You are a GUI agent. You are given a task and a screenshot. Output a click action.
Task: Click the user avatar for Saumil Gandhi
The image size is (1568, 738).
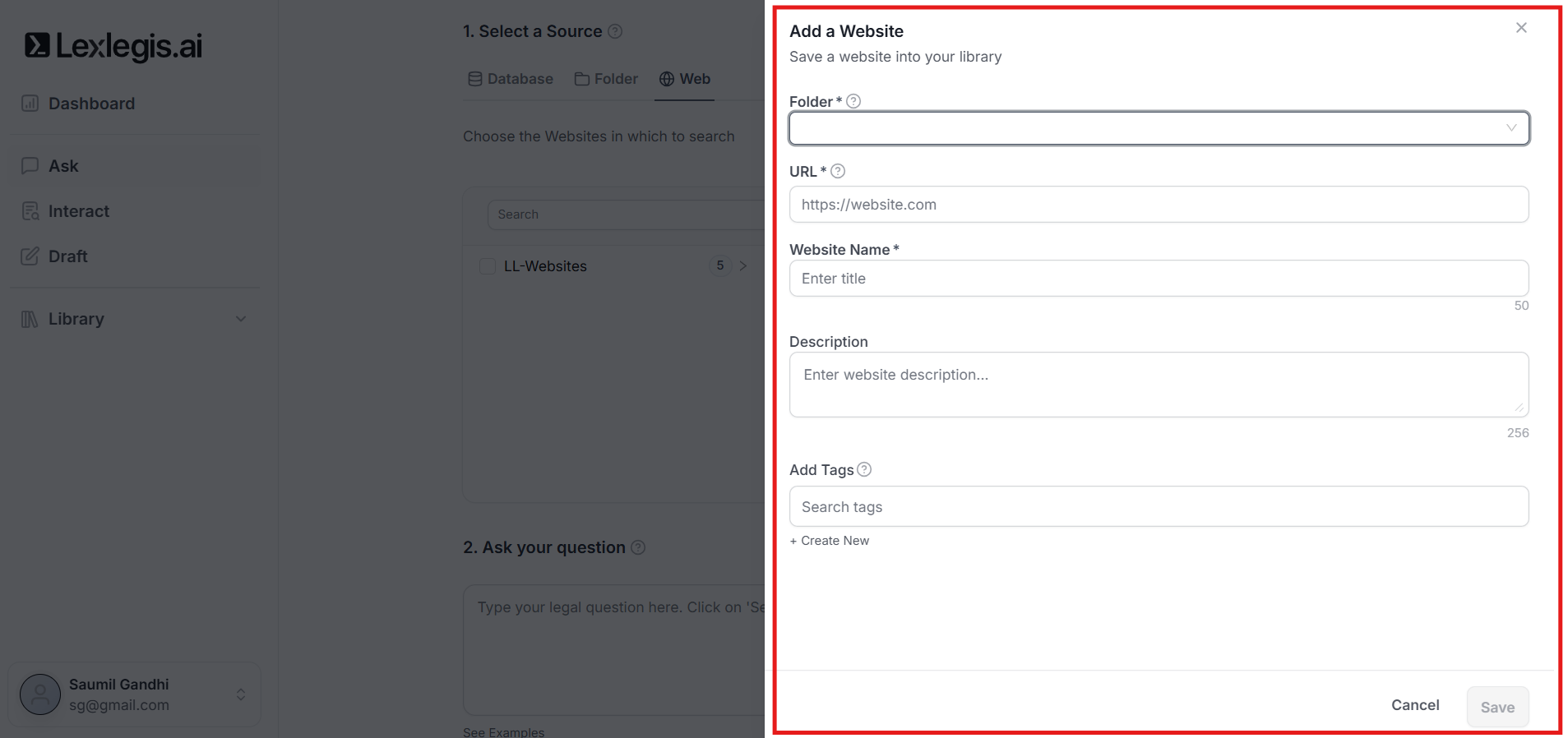pyautogui.click(x=40, y=694)
